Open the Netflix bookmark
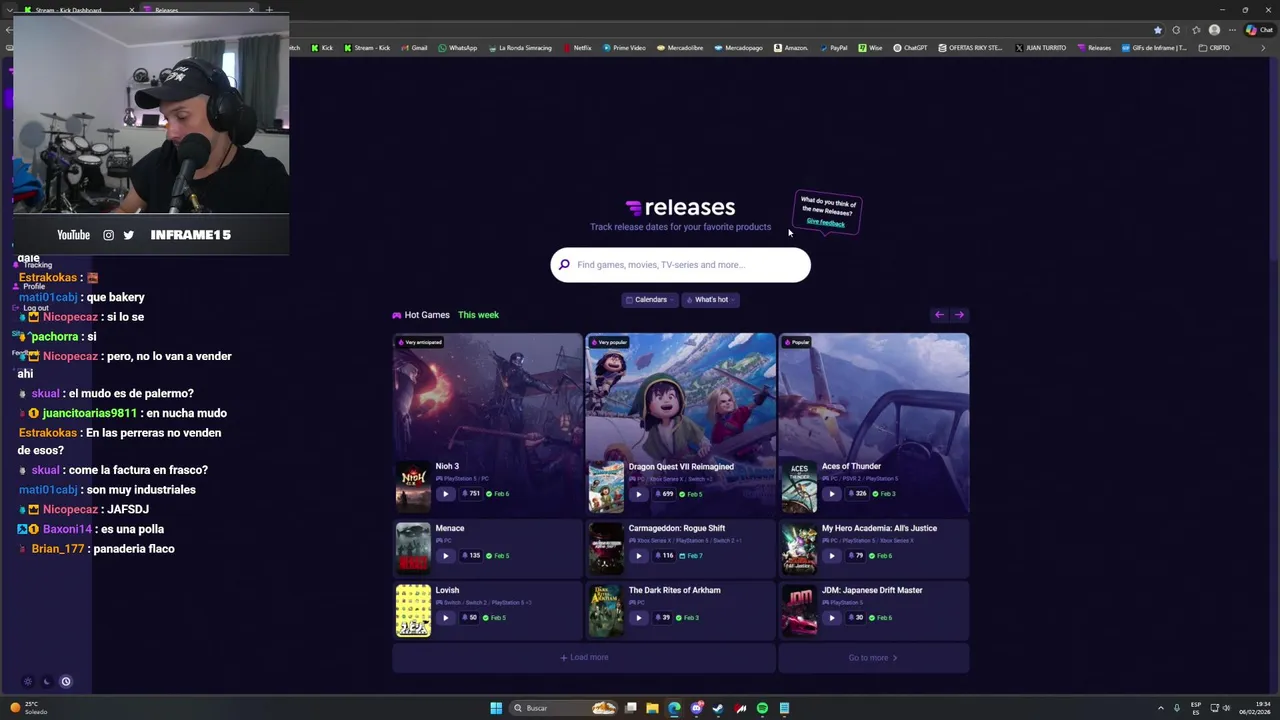Image resolution: width=1280 pixels, height=720 pixels. click(578, 48)
